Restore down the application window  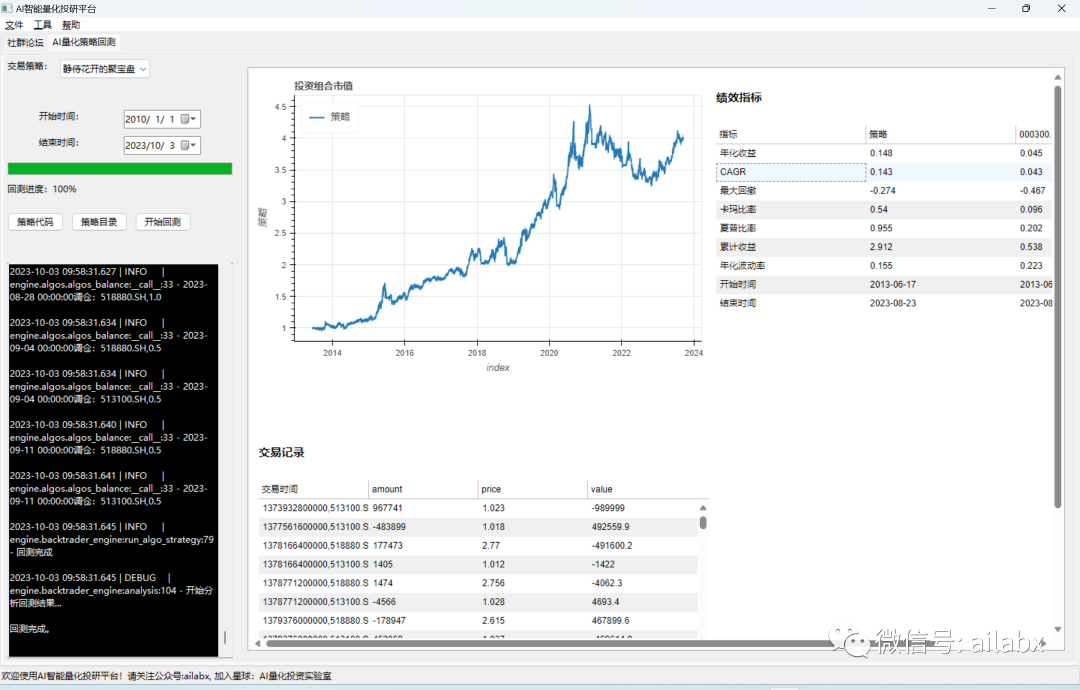click(x=1026, y=8)
